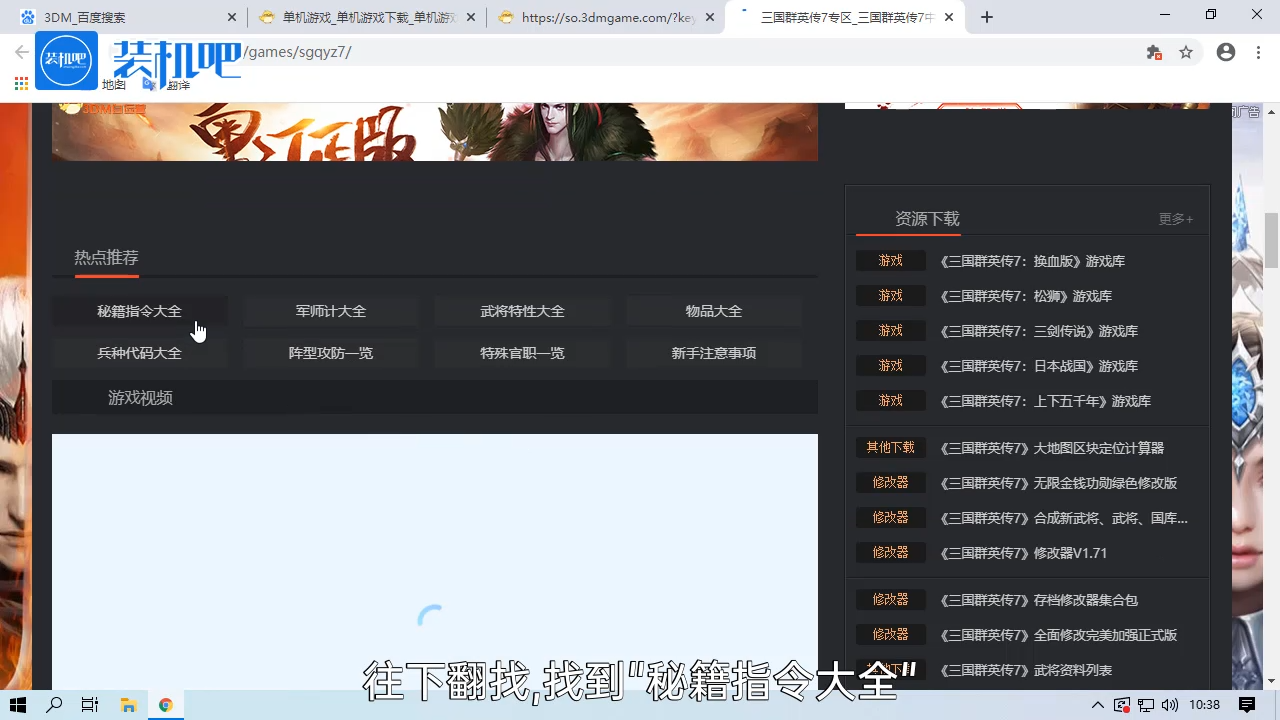Viewport: 1280px width, 720px height.
Task: Open the 装机吧 logo icon
Action: (x=66, y=60)
